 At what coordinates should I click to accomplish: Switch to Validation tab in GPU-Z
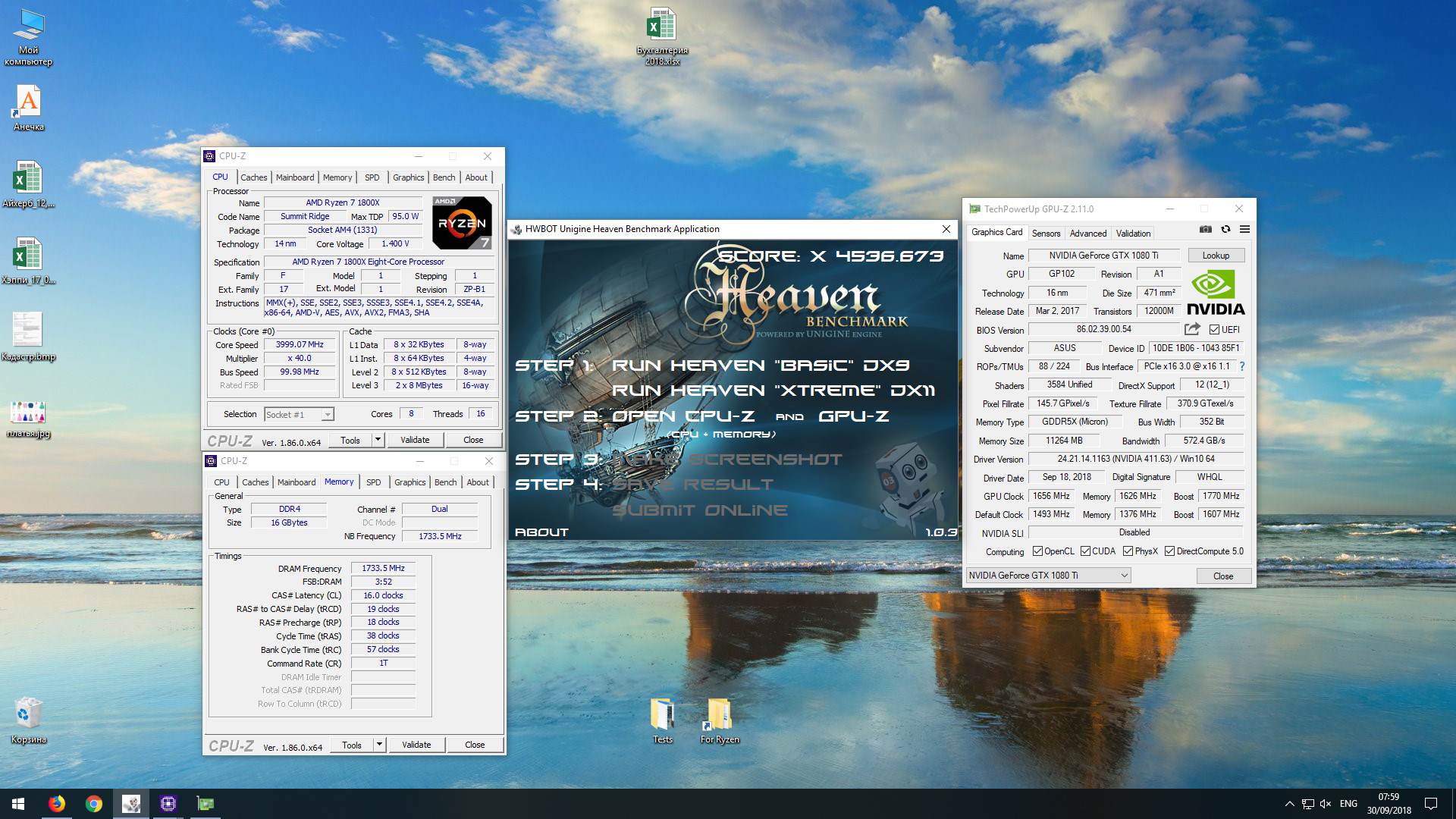point(1133,234)
